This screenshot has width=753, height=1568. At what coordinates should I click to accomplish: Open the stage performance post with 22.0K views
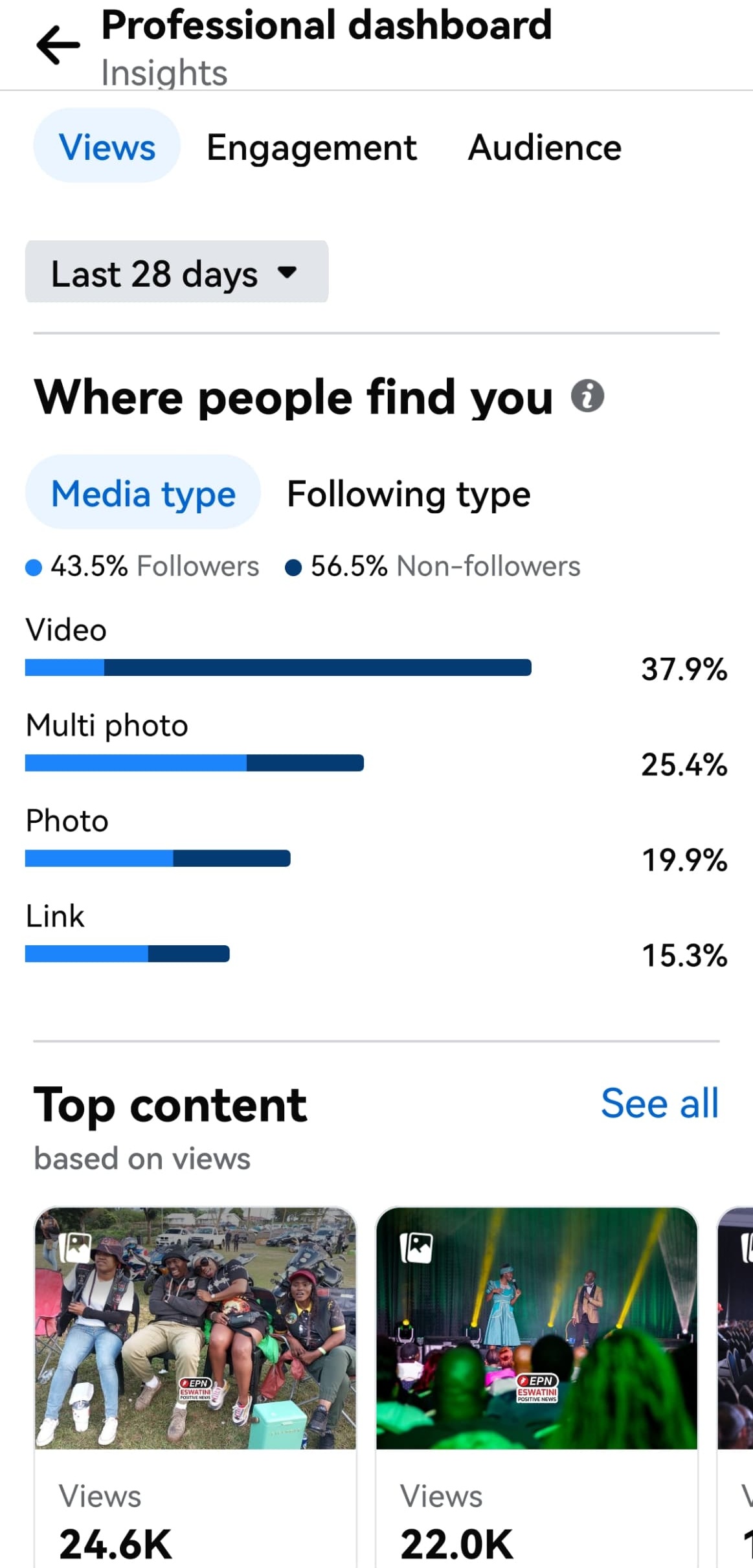tap(537, 1387)
